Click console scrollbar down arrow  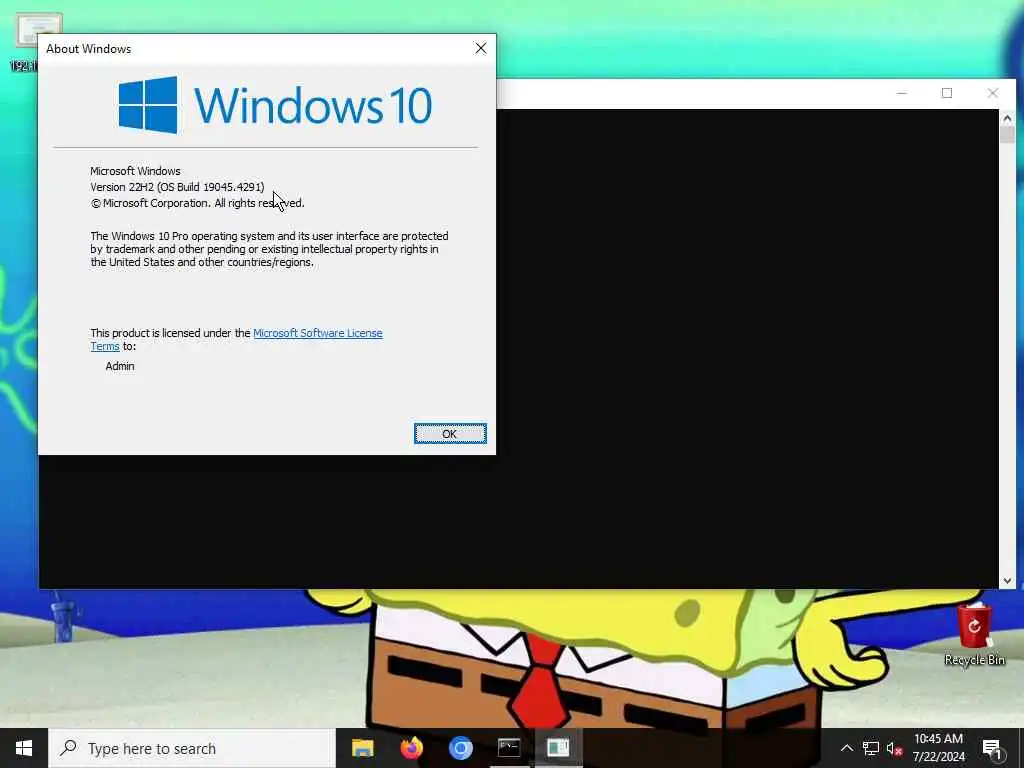(1007, 581)
